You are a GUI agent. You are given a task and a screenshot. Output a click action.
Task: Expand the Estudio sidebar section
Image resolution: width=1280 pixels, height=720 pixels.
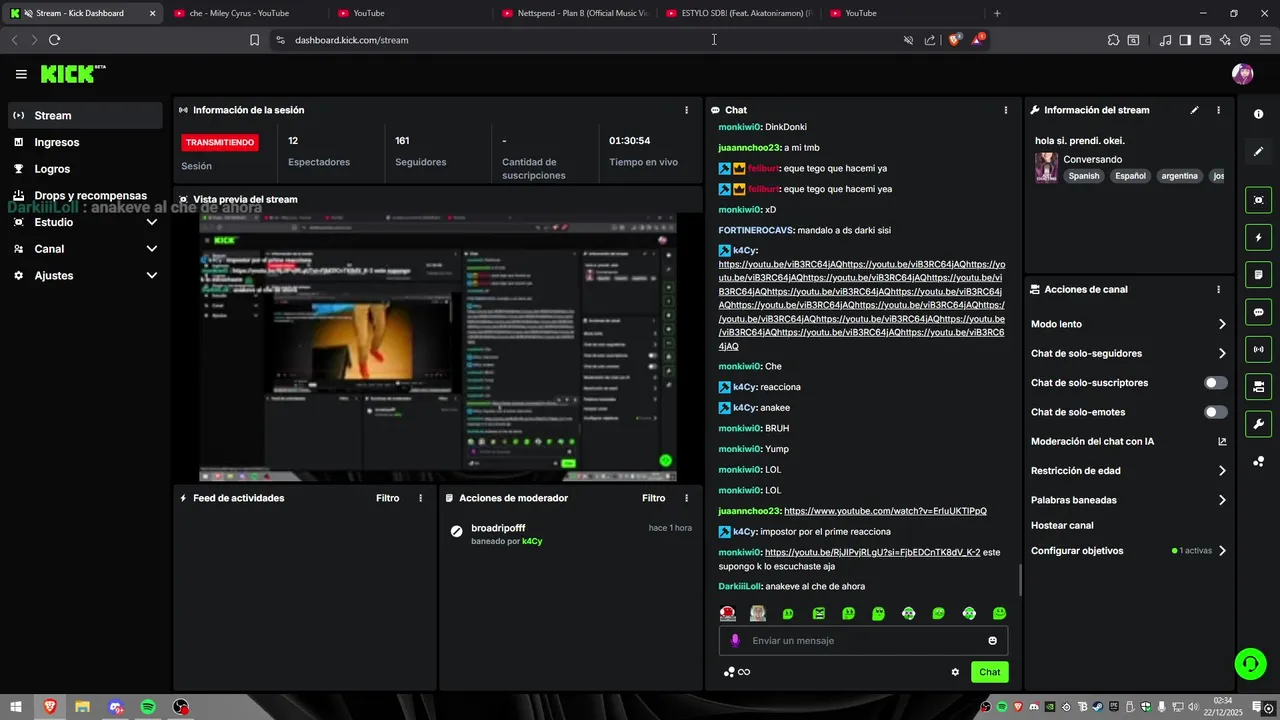(85, 222)
